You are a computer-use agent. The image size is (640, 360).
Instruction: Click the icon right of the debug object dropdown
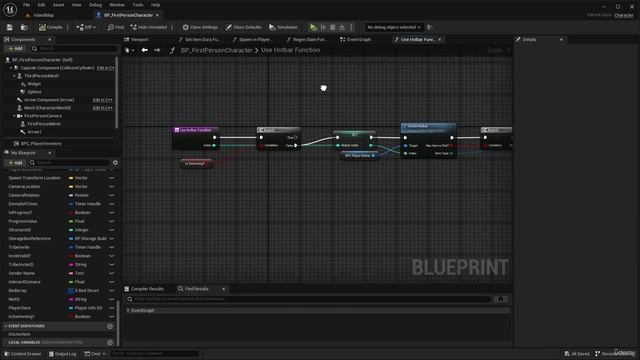tap(430, 27)
